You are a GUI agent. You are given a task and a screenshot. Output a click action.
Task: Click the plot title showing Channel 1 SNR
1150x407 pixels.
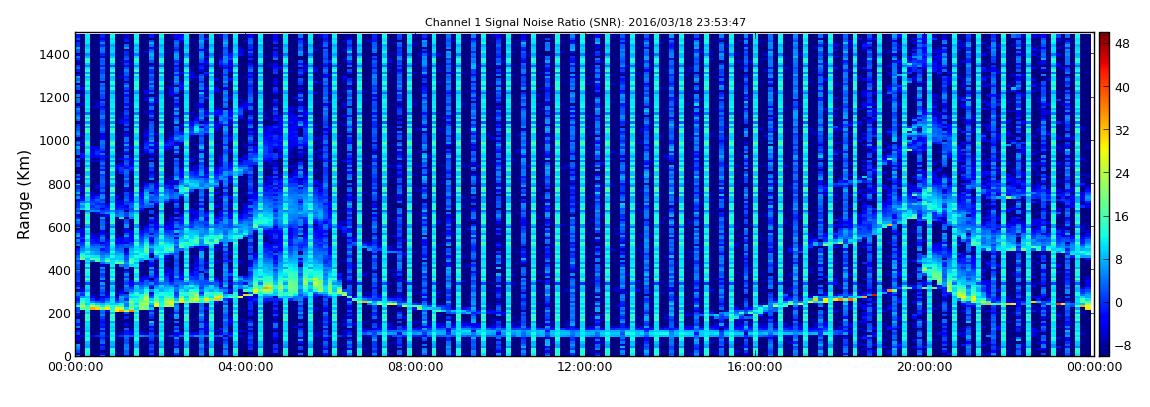click(x=585, y=22)
